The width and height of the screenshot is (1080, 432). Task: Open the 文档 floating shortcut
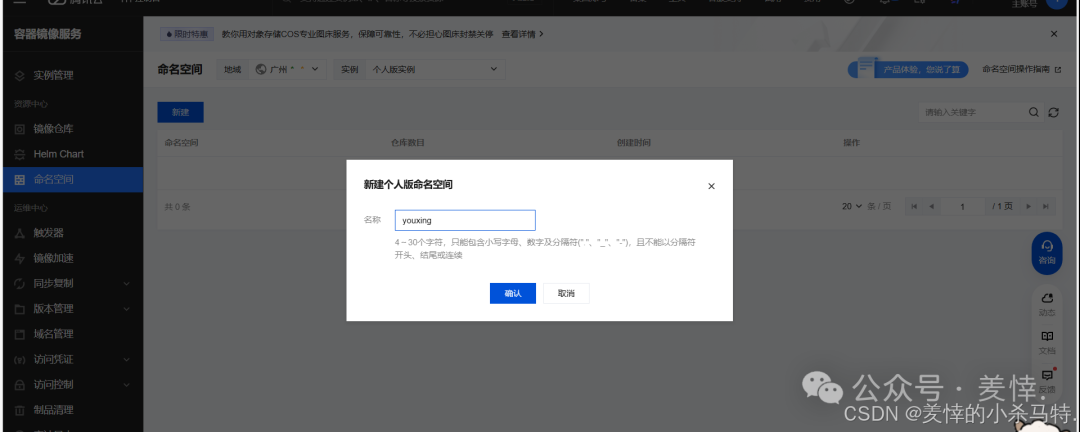(1047, 342)
